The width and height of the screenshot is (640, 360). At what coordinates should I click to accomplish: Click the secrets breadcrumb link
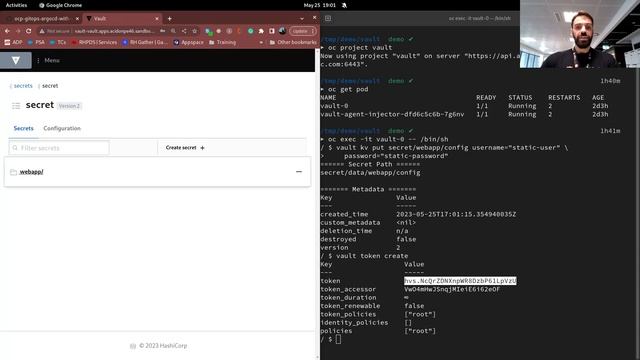(x=23, y=86)
